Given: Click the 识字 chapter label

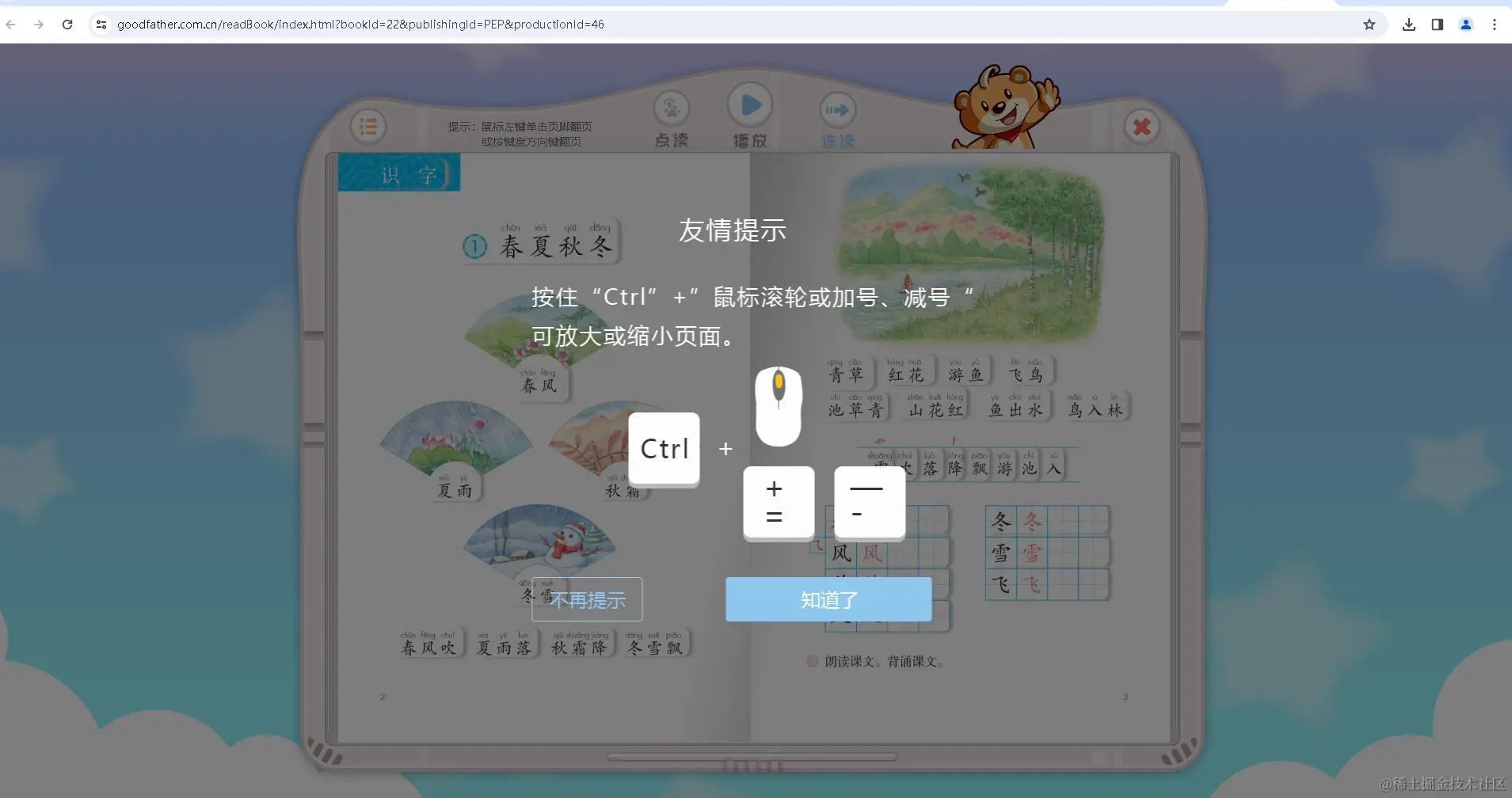Looking at the screenshot, I should [x=399, y=173].
